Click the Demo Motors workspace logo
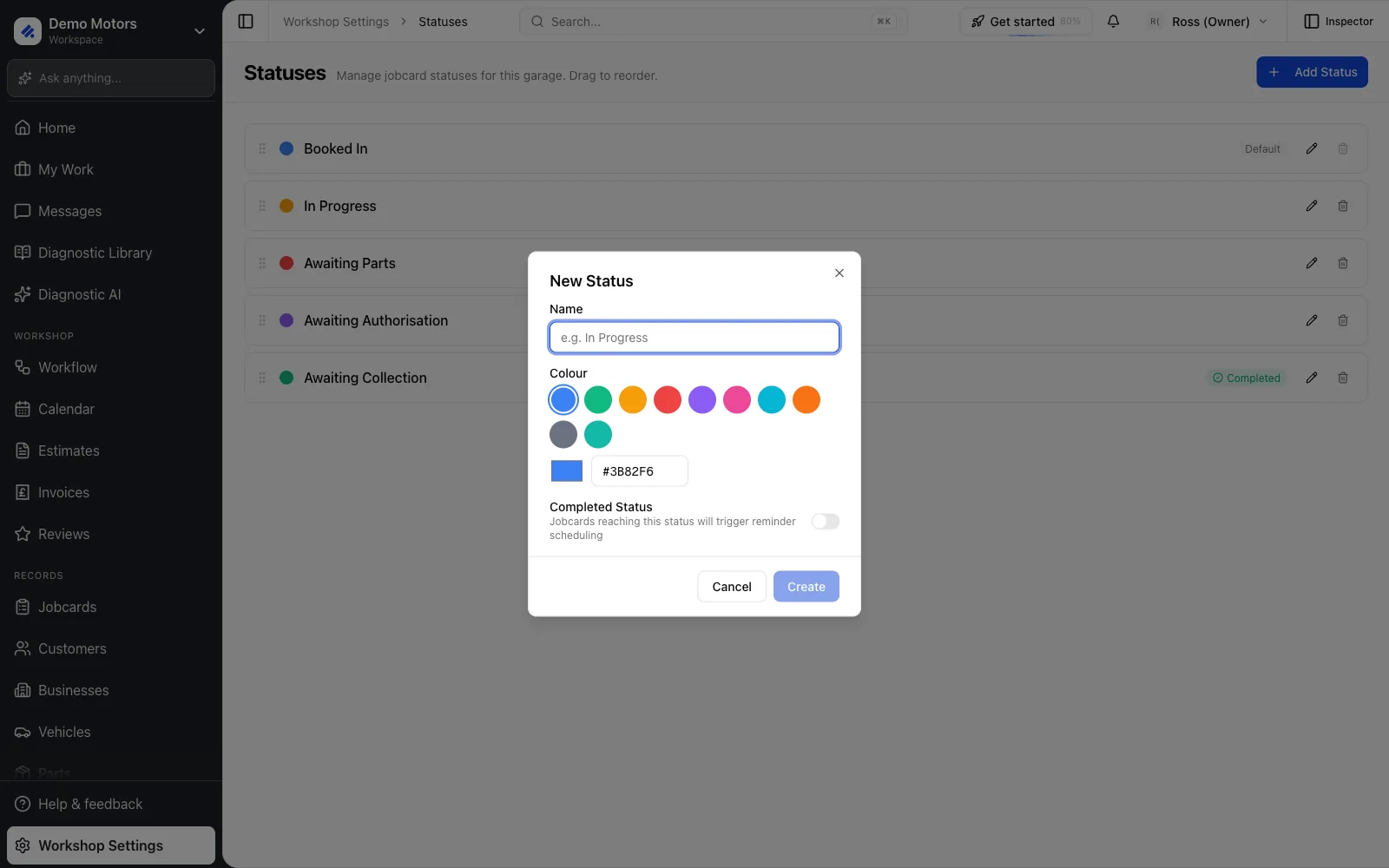 point(28,31)
